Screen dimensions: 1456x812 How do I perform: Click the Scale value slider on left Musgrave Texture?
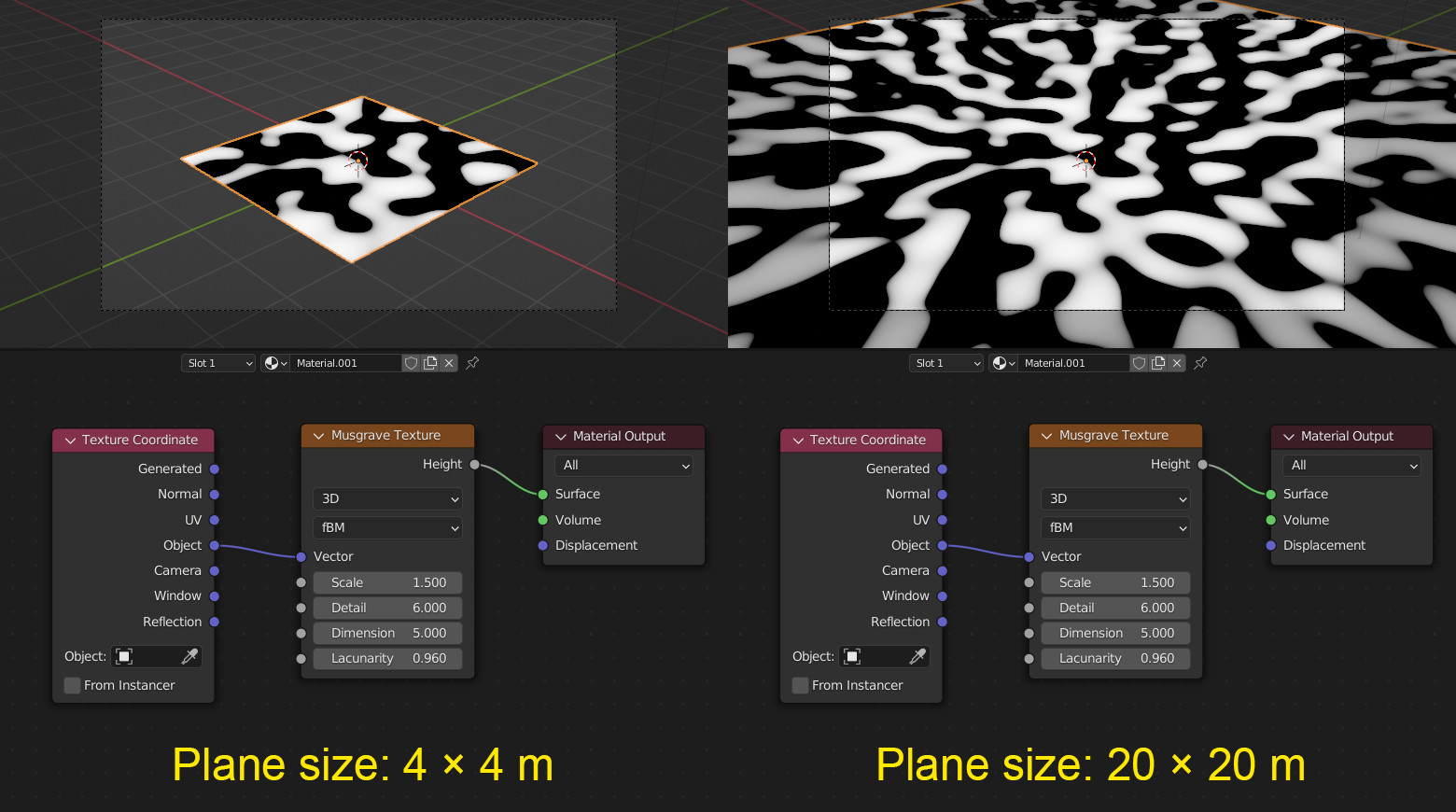click(386, 581)
